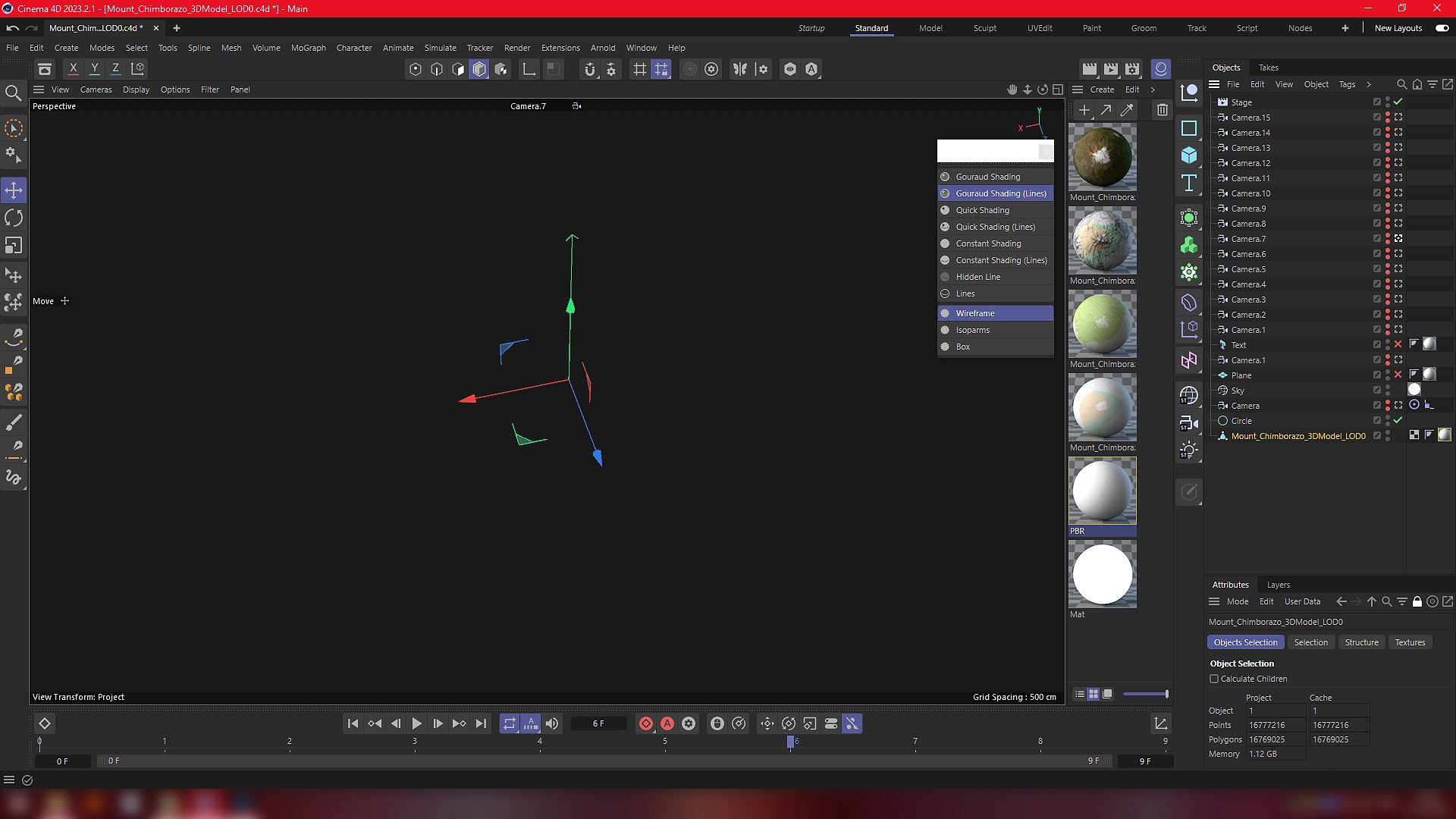1456x819 pixels.
Task: Open the viewport Options dropdown menu
Action: 175,89
